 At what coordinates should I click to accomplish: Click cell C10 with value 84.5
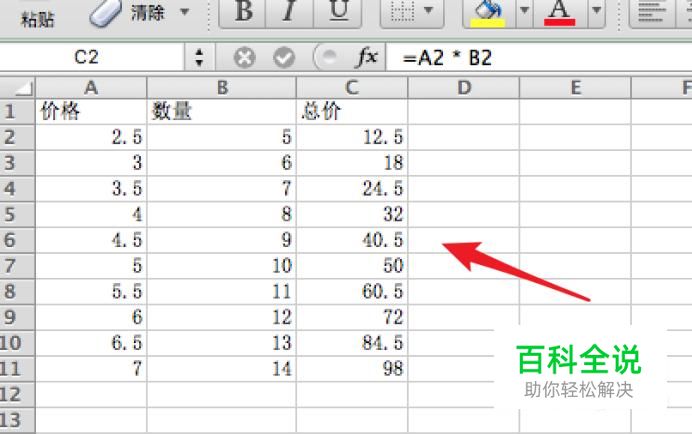click(x=352, y=343)
